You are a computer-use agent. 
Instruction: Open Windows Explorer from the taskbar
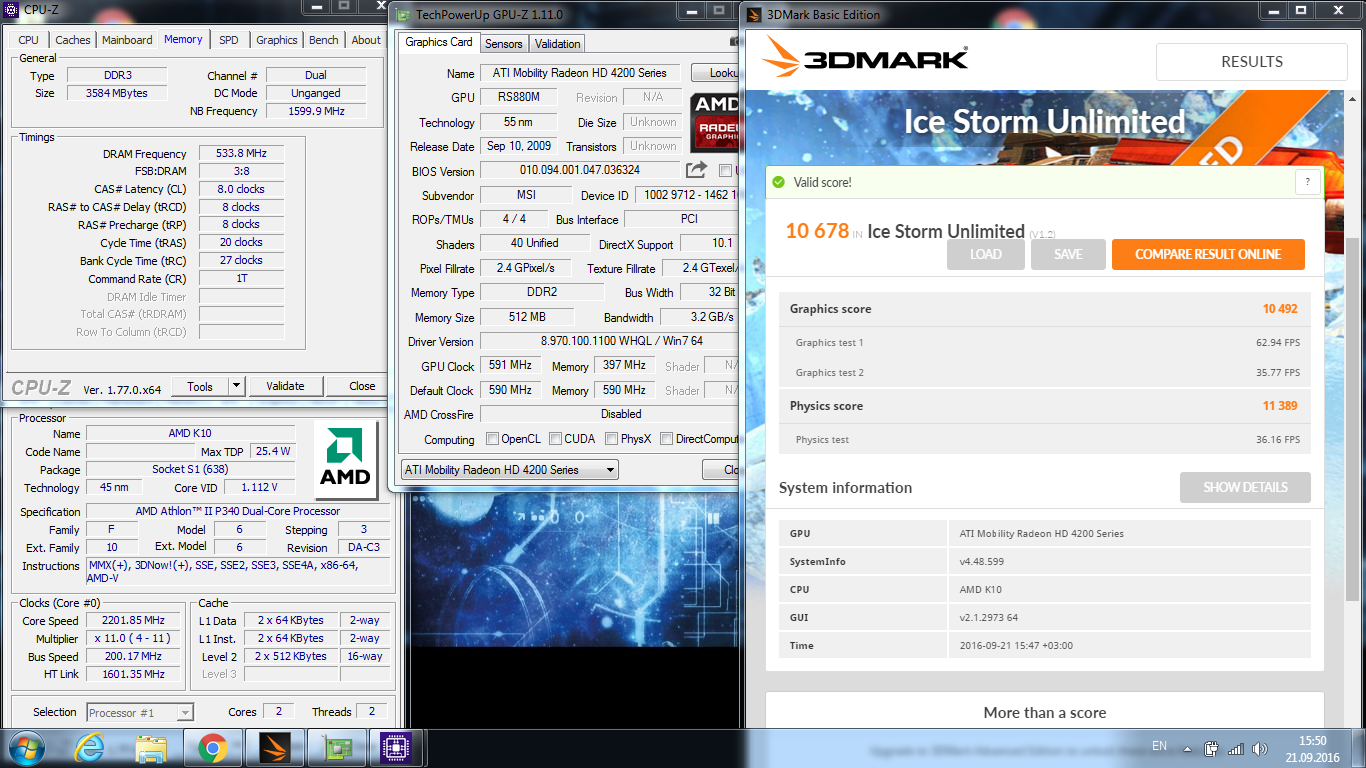(151, 748)
